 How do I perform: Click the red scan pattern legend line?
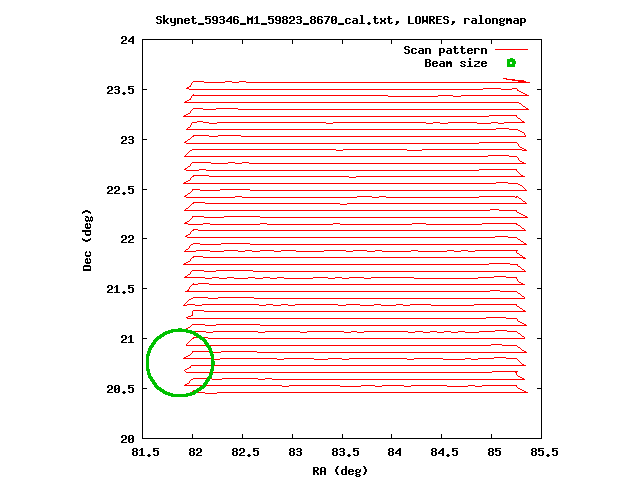tap(511, 50)
